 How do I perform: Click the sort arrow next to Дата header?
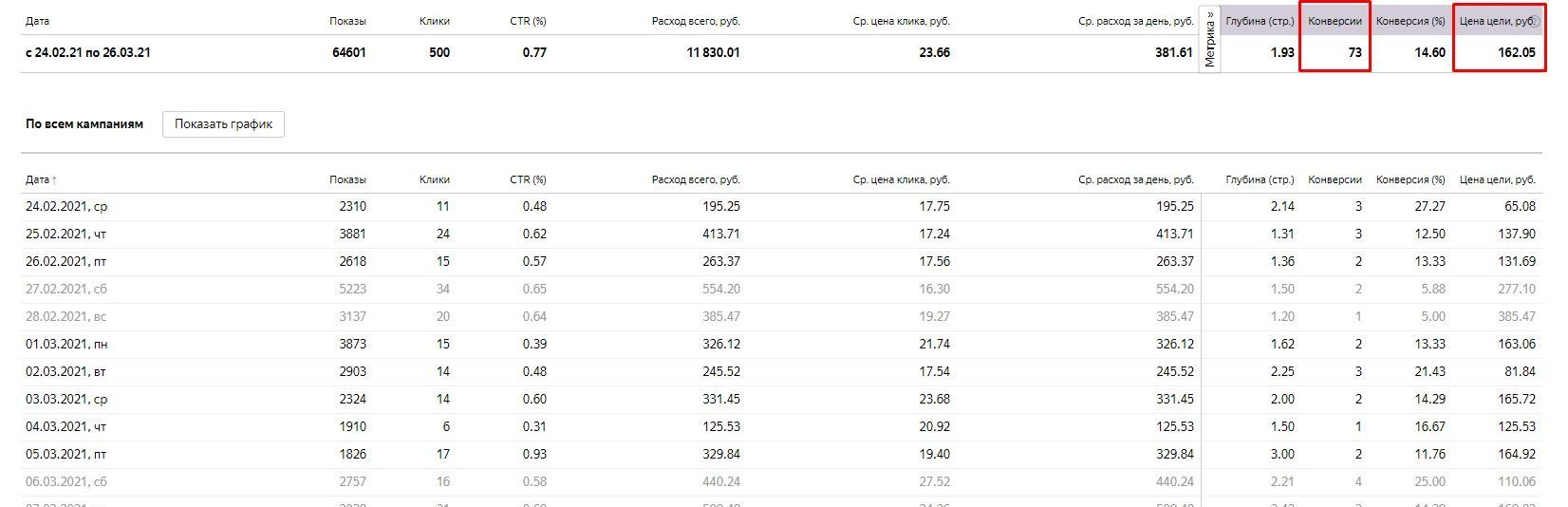coord(54,179)
